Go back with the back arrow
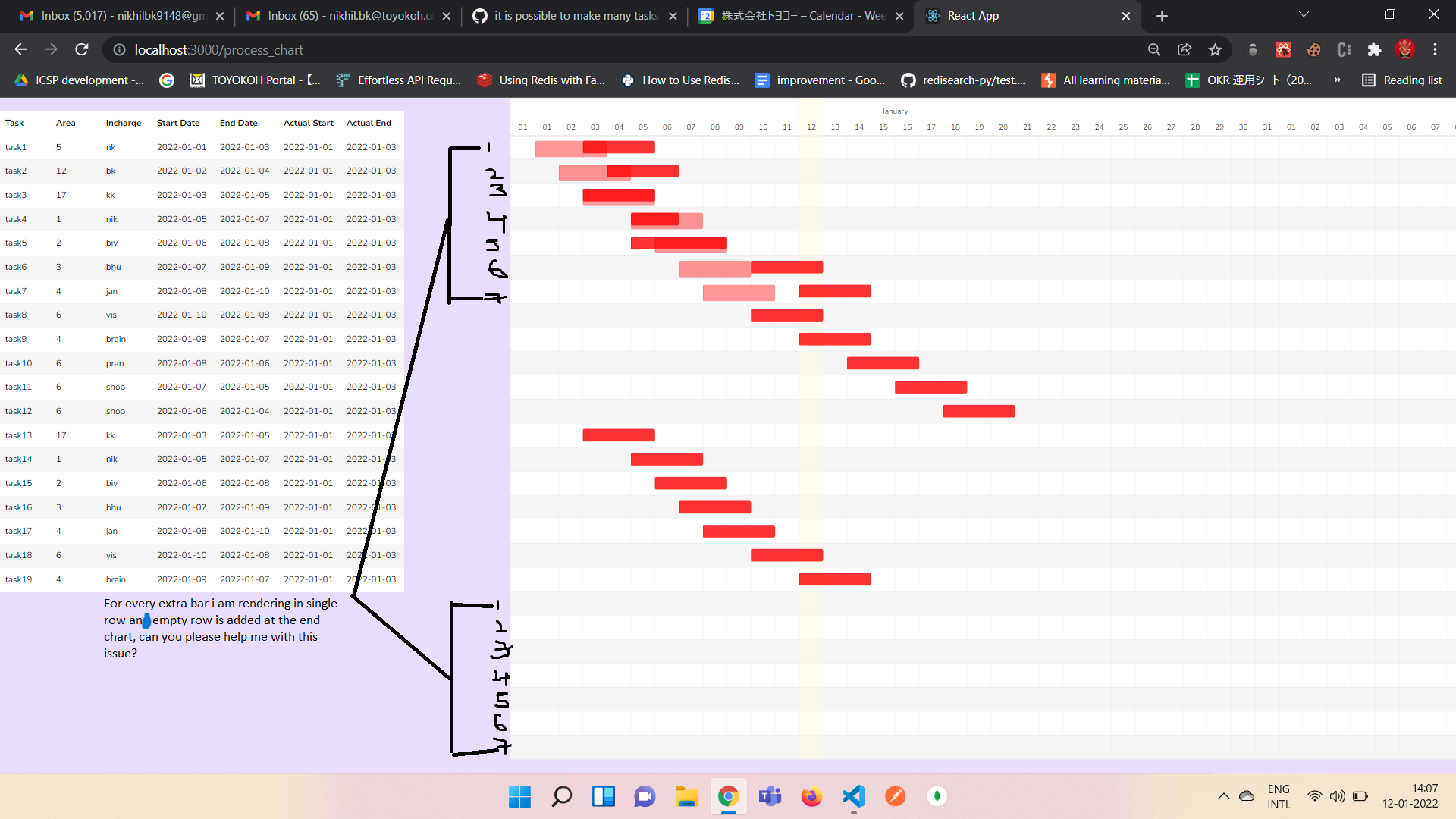The width and height of the screenshot is (1456, 819). point(20,50)
